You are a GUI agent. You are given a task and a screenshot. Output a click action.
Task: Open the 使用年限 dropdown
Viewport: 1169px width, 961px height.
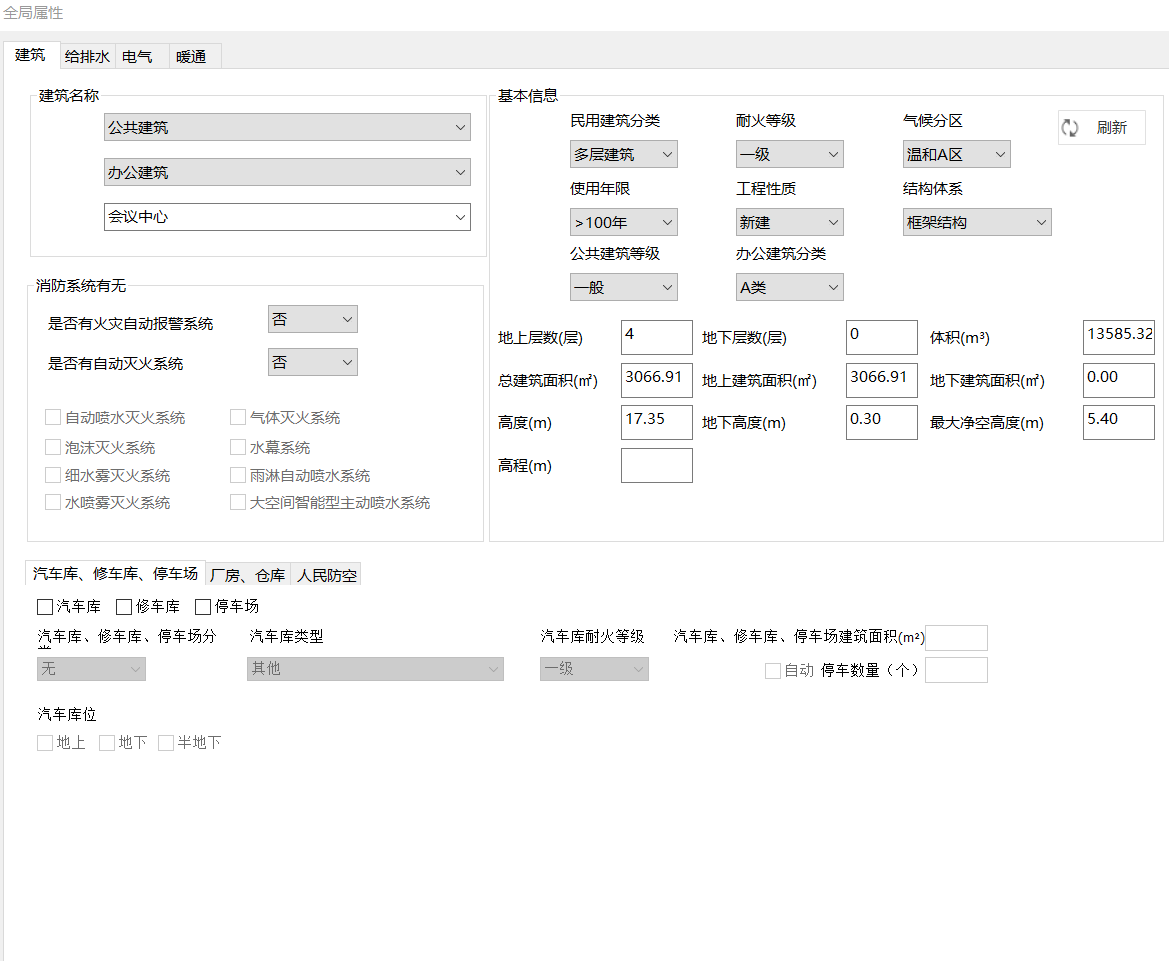point(623,223)
